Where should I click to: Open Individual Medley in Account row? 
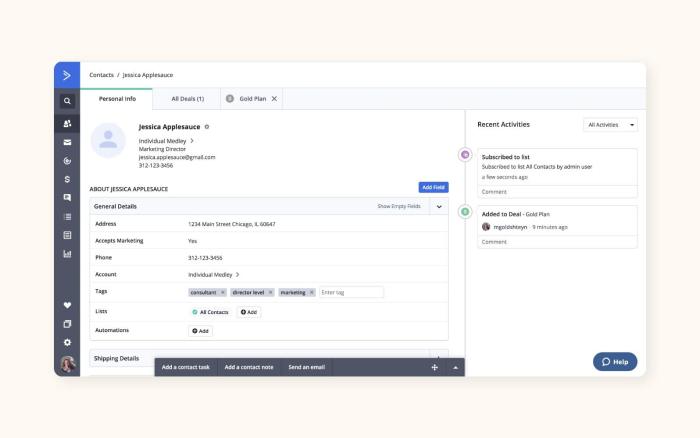click(x=213, y=275)
